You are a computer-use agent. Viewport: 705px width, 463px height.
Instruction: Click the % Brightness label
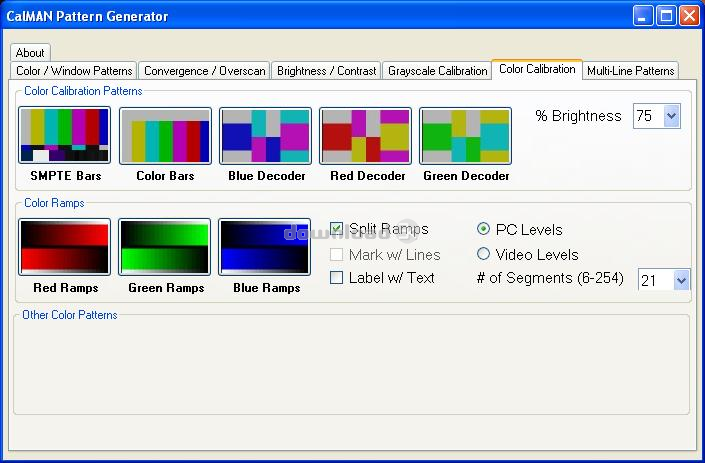click(578, 116)
